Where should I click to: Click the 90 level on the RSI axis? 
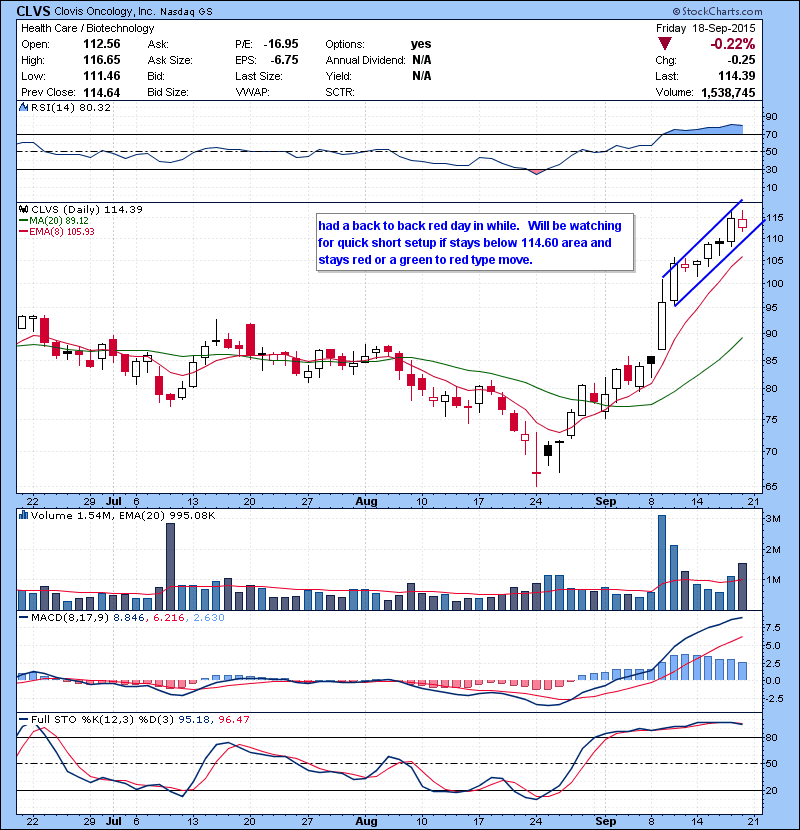772,117
